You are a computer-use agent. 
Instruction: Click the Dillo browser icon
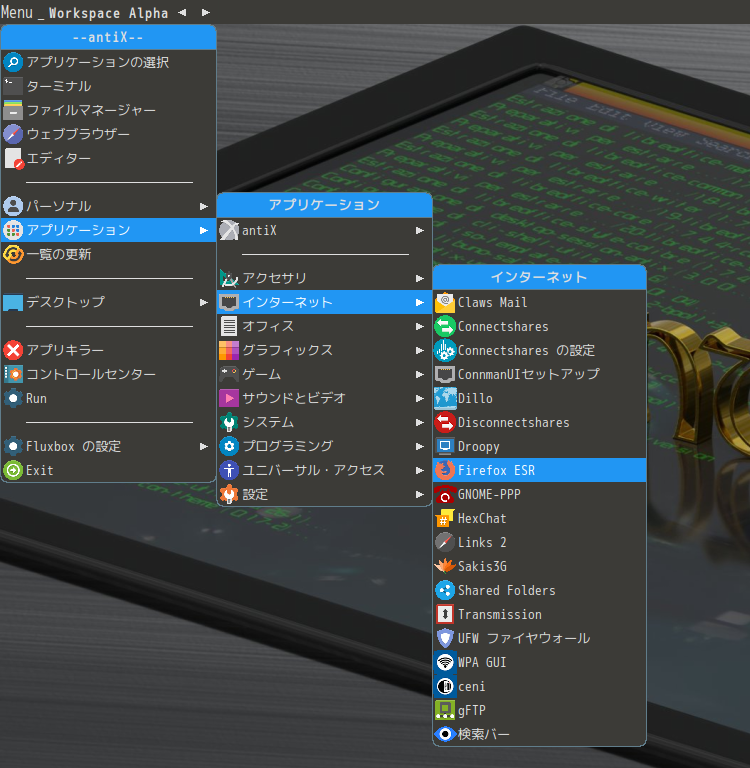pos(445,398)
